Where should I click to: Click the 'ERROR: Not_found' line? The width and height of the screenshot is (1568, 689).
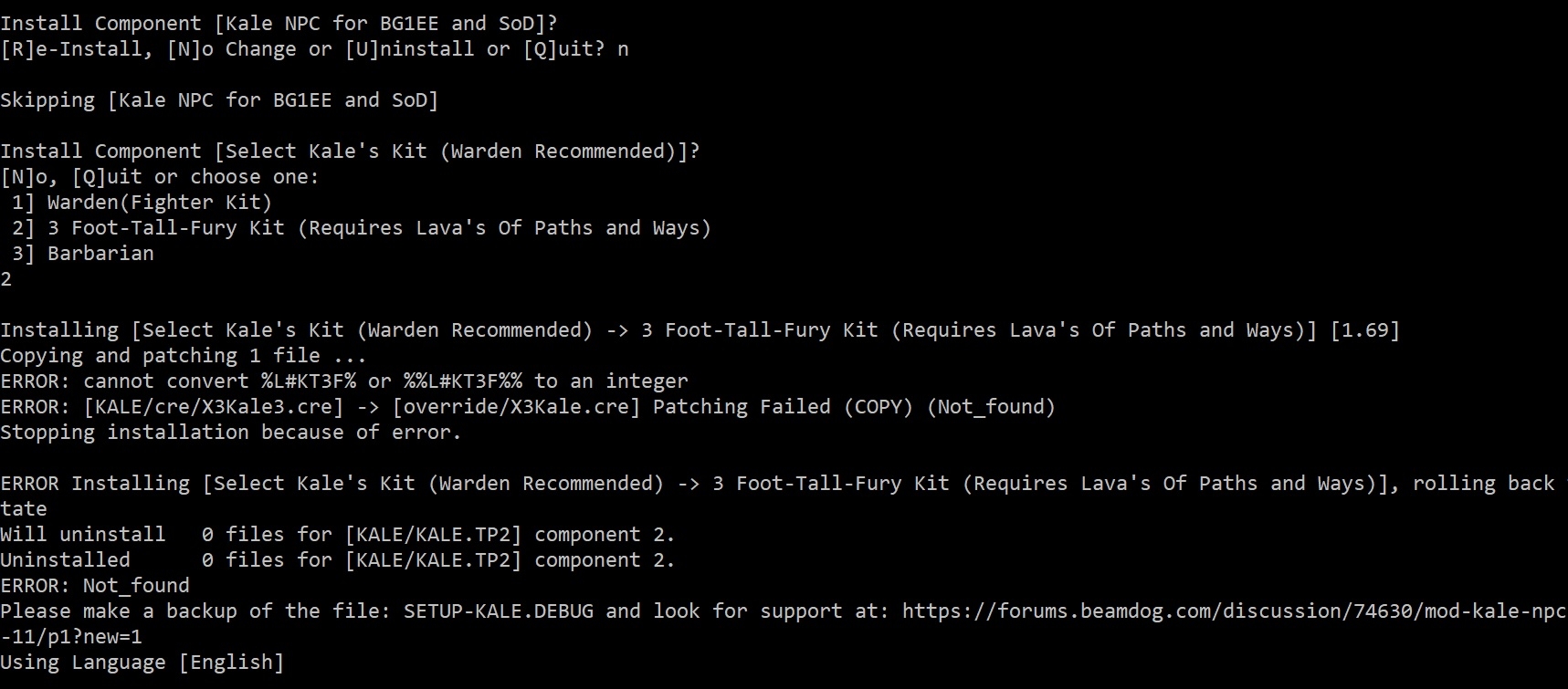(95, 586)
